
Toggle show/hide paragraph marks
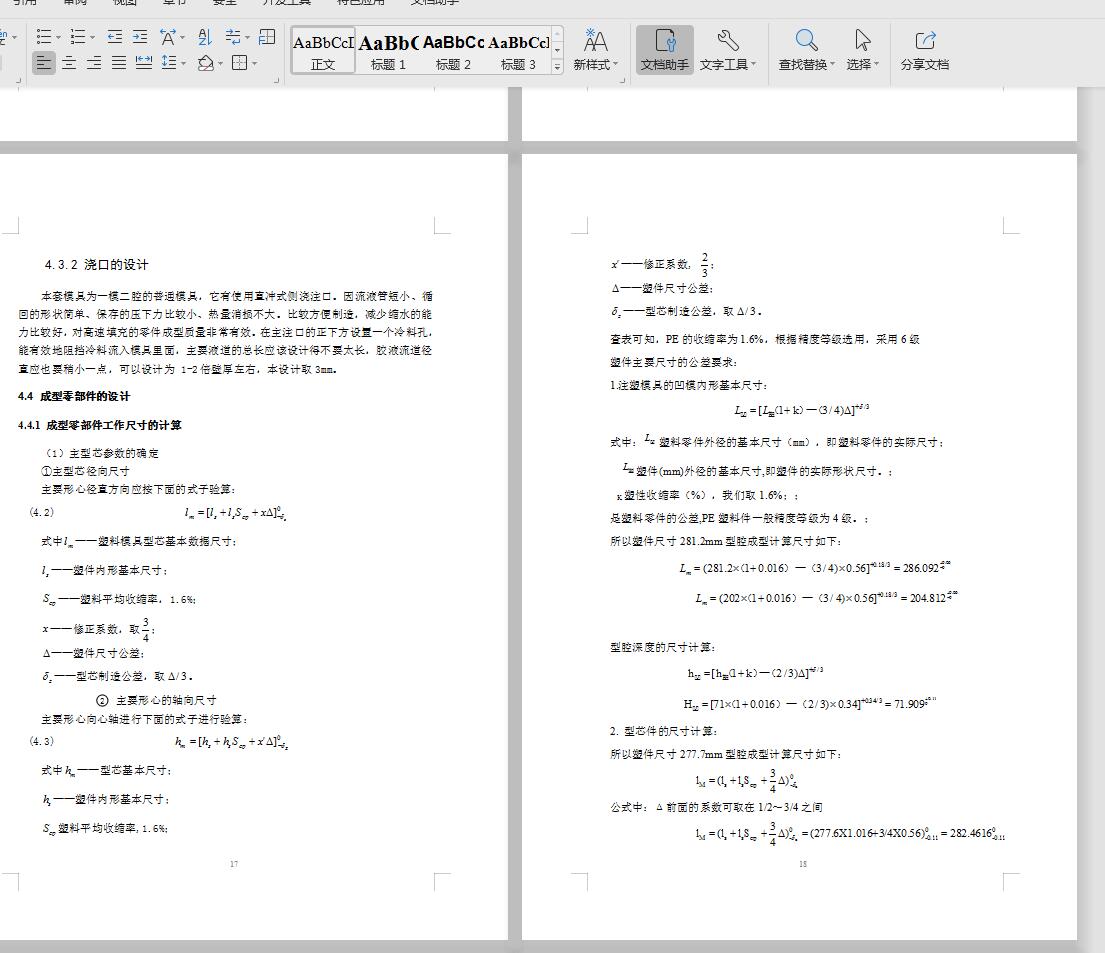coord(232,37)
